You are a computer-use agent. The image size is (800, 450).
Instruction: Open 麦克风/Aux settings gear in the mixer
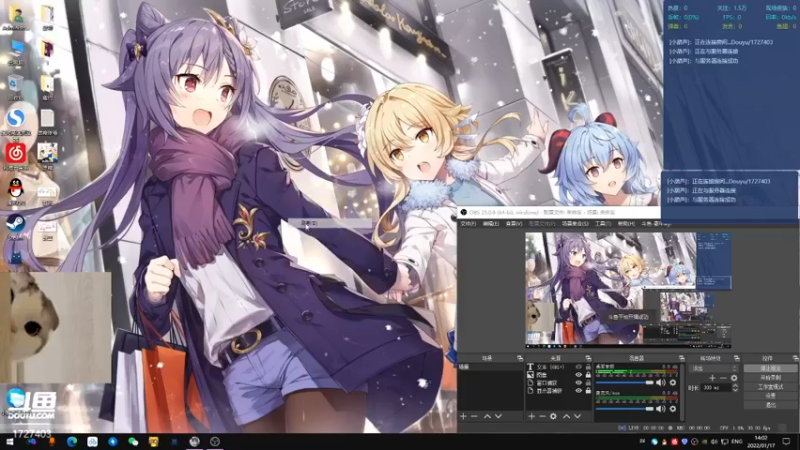pyautogui.click(x=673, y=409)
